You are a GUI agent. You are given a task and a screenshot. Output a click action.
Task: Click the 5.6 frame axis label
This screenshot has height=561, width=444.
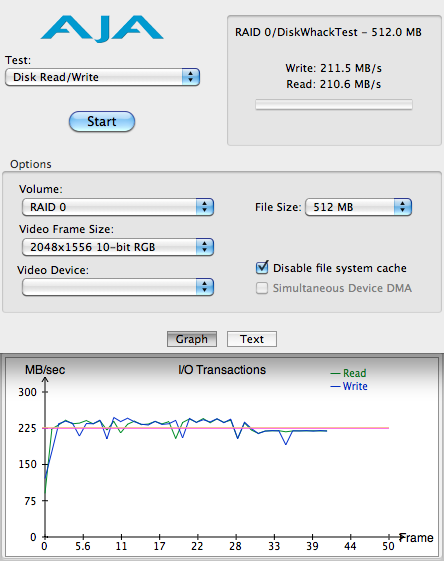(x=83, y=546)
